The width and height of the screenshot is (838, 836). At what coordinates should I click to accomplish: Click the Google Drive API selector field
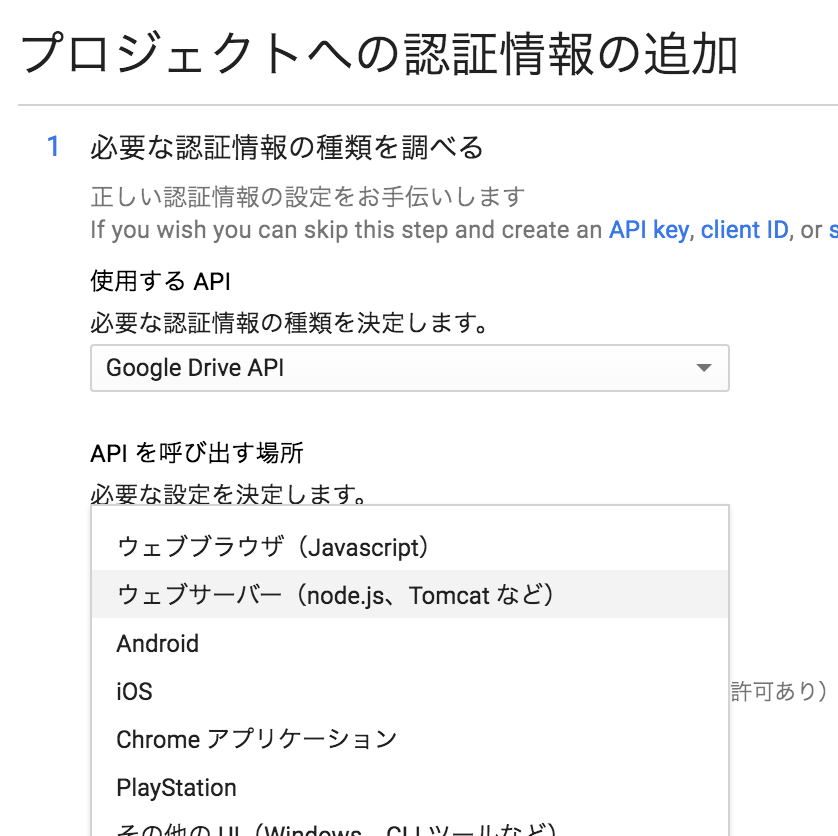click(x=300, y=368)
